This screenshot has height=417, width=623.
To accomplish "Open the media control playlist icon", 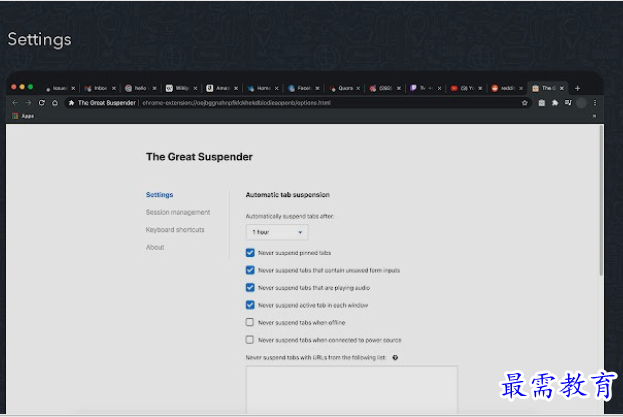I will pyautogui.click(x=568, y=103).
